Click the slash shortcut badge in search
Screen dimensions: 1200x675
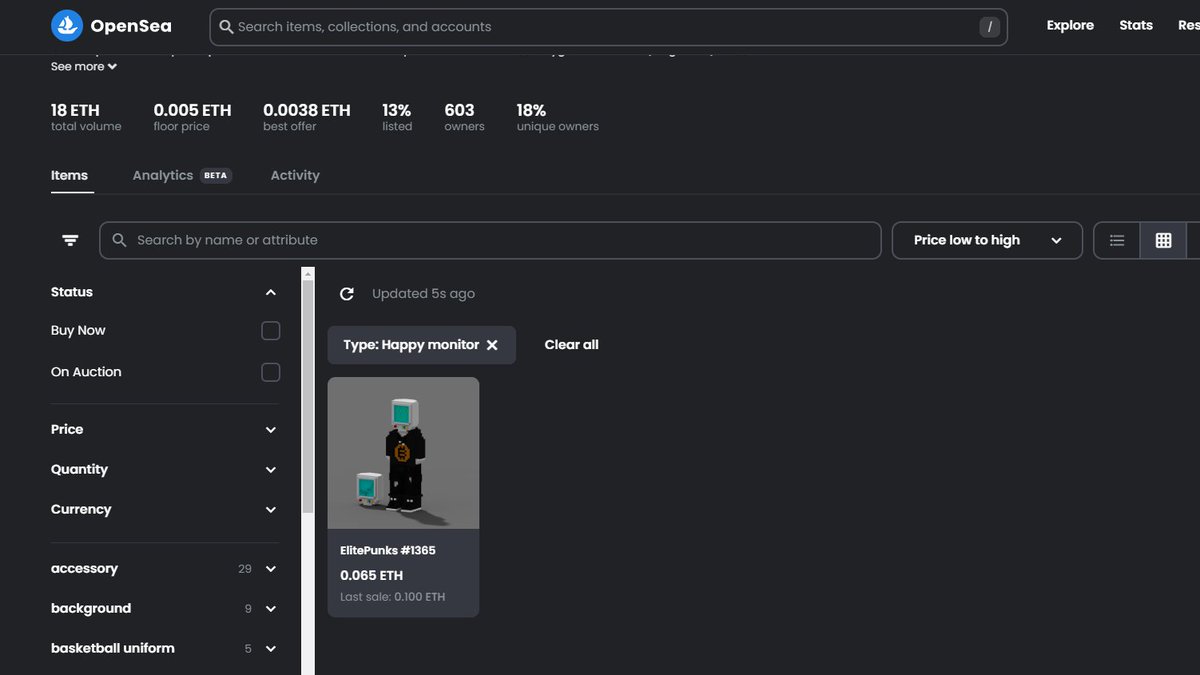[989, 27]
